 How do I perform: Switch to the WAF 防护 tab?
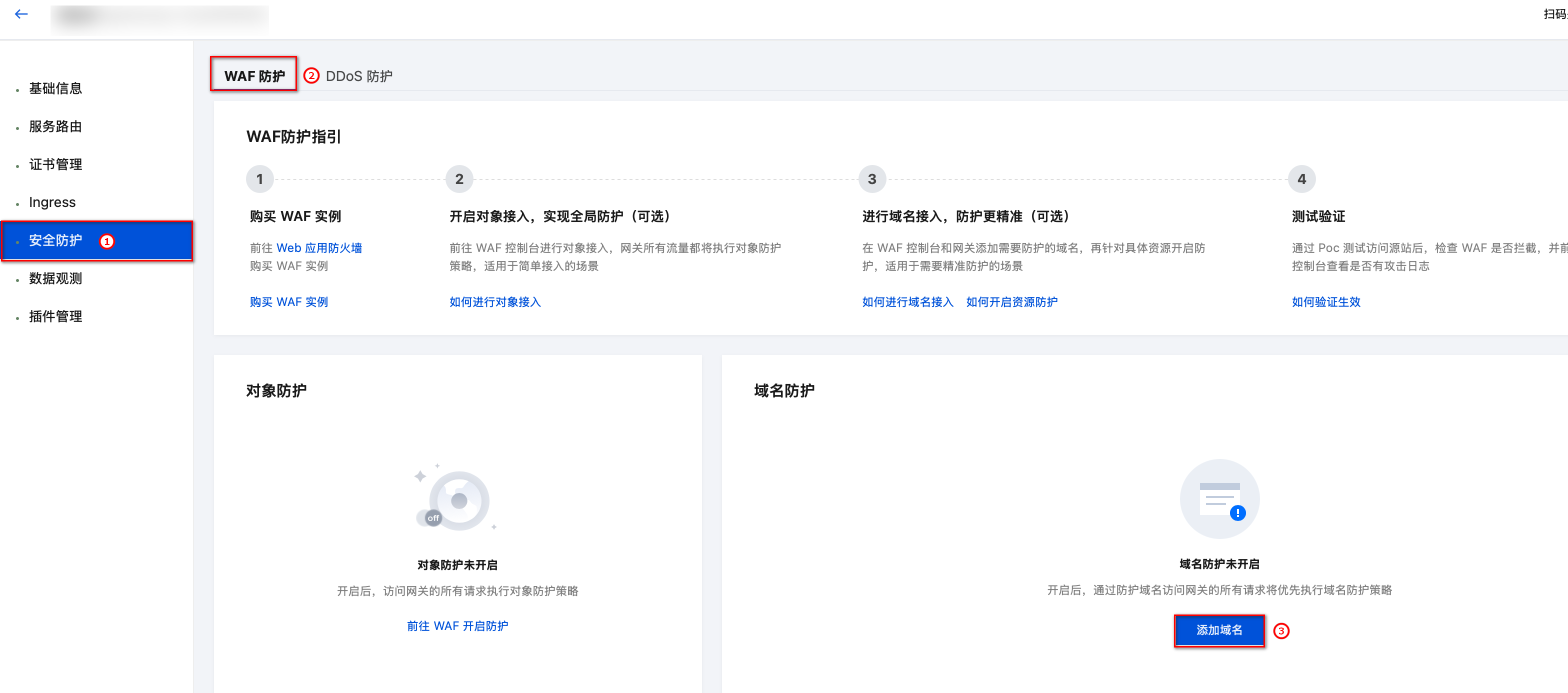[x=254, y=75]
